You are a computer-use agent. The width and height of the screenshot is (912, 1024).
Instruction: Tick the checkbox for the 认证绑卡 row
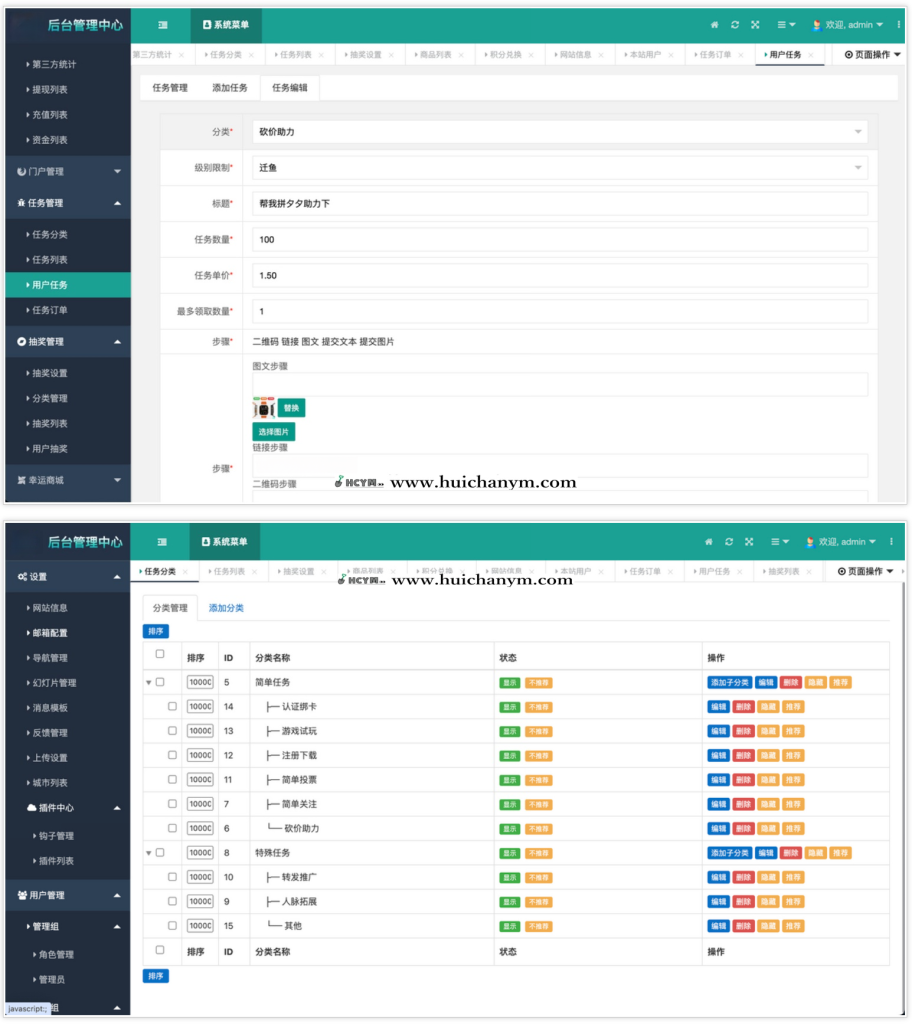172,706
